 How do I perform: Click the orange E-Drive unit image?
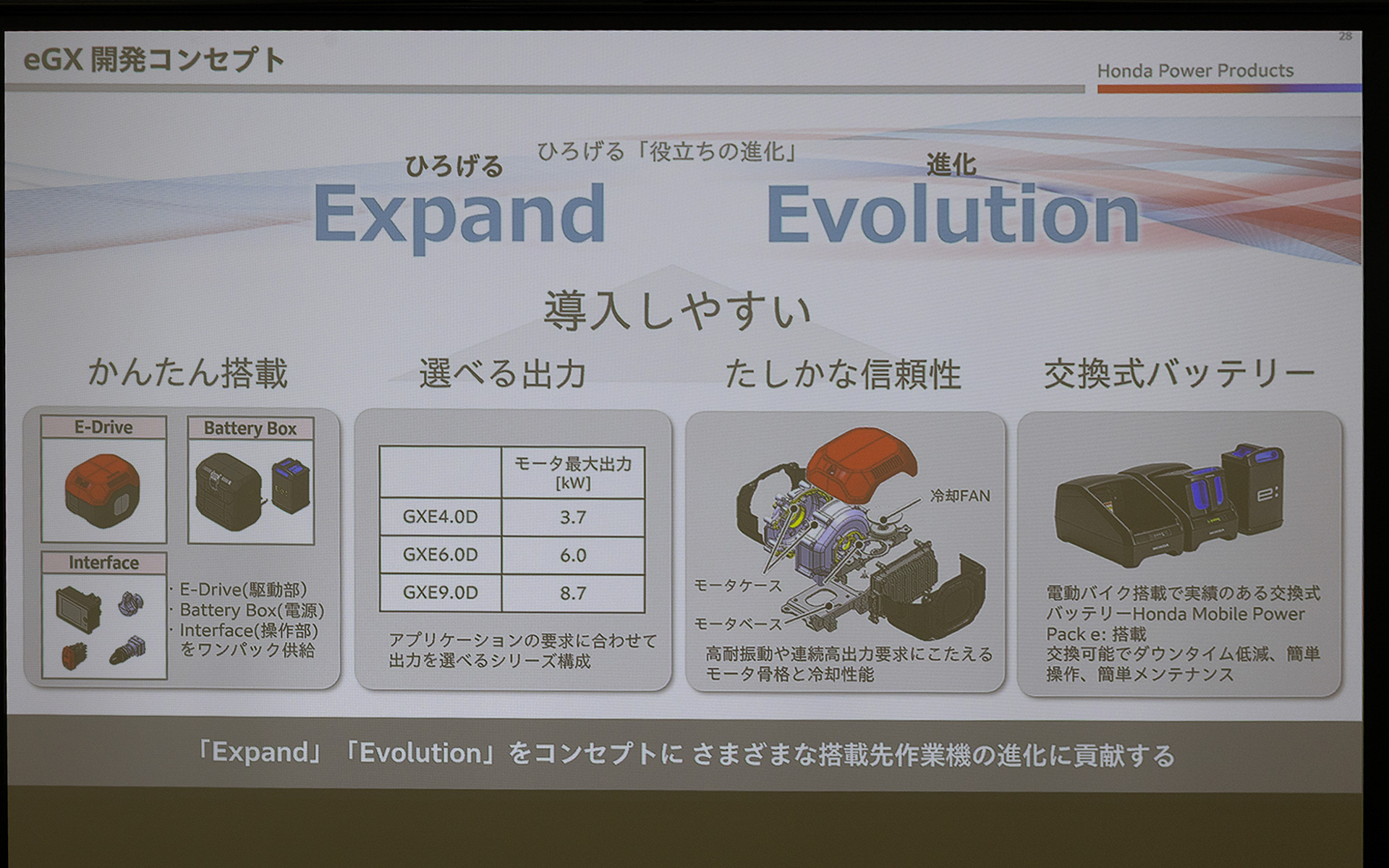[x=103, y=490]
